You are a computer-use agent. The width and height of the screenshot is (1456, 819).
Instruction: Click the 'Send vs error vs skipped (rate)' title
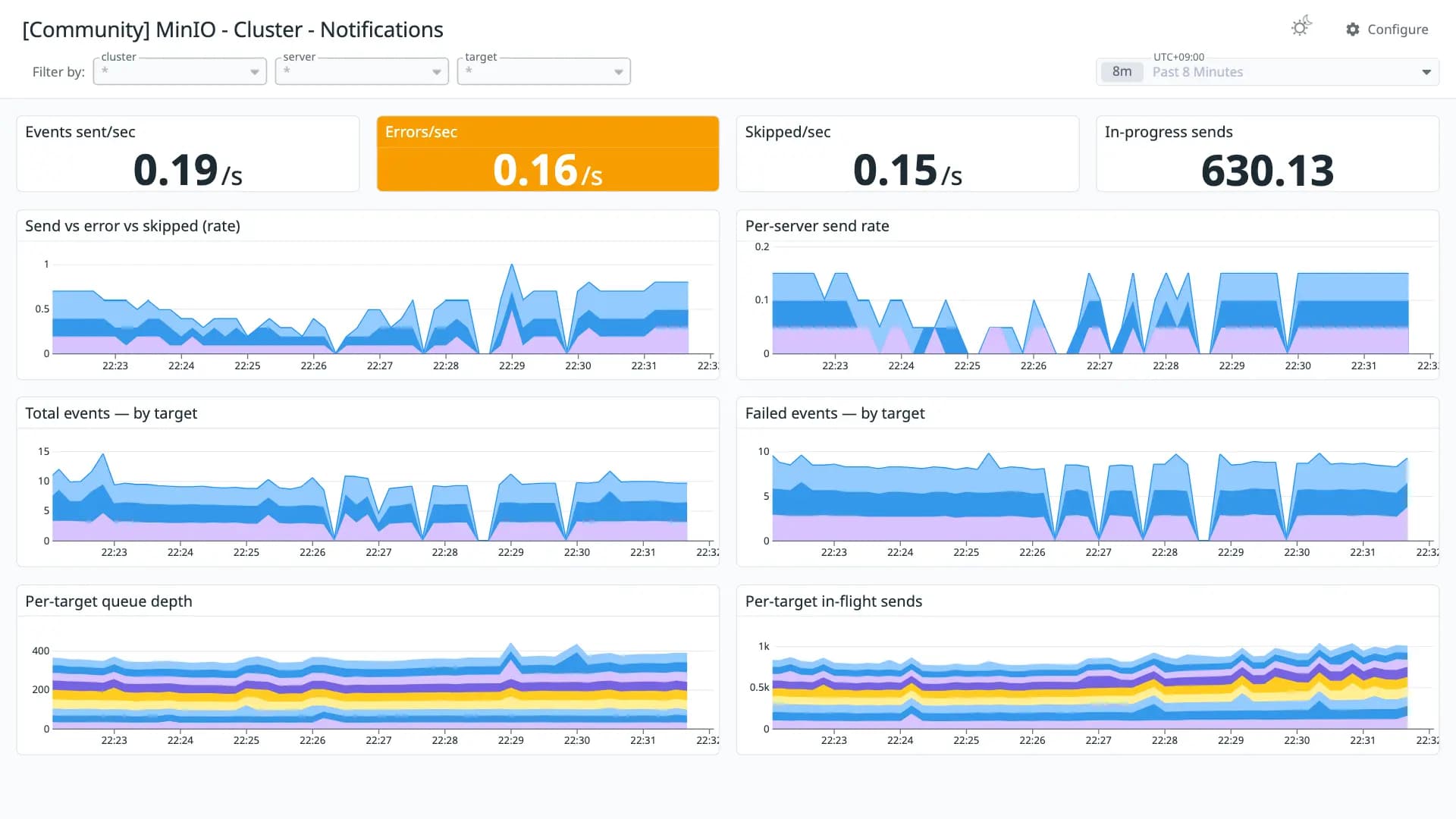click(x=133, y=226)
